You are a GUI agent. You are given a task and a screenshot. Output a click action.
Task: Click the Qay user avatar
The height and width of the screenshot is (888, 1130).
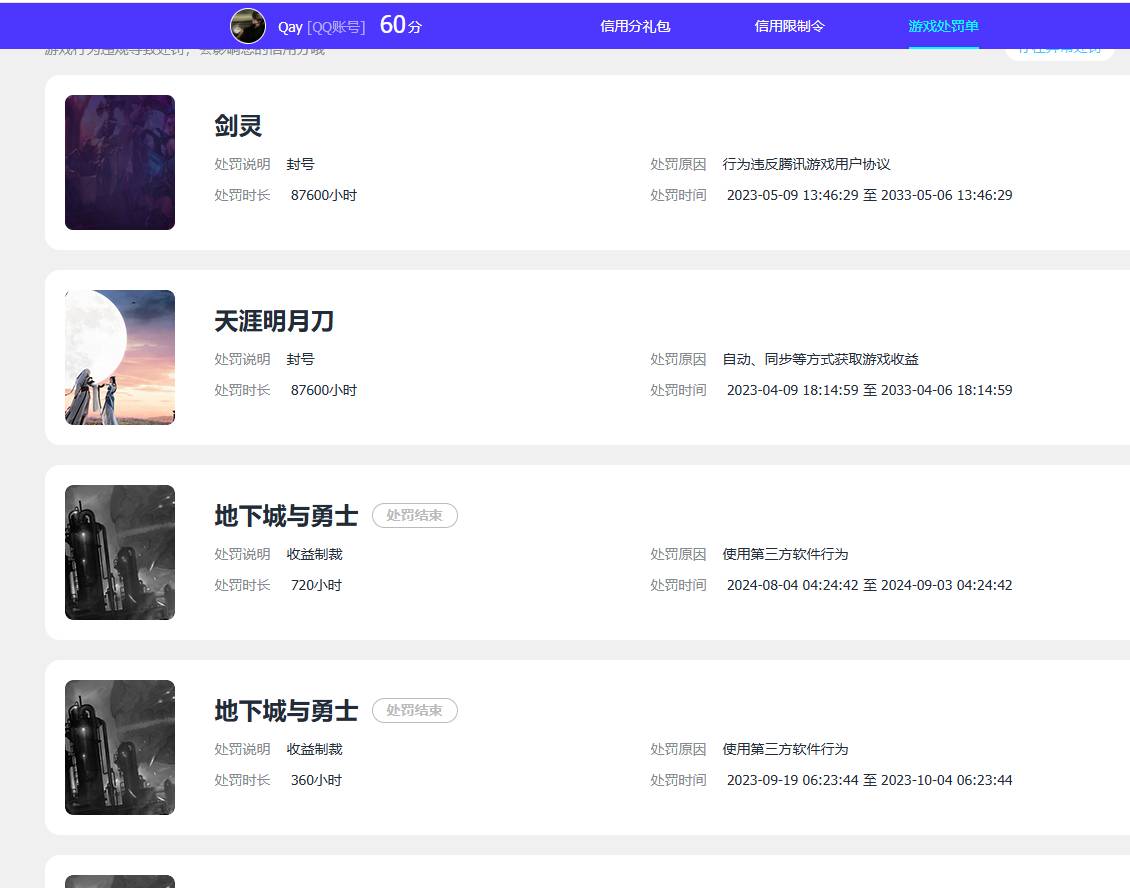247,26
